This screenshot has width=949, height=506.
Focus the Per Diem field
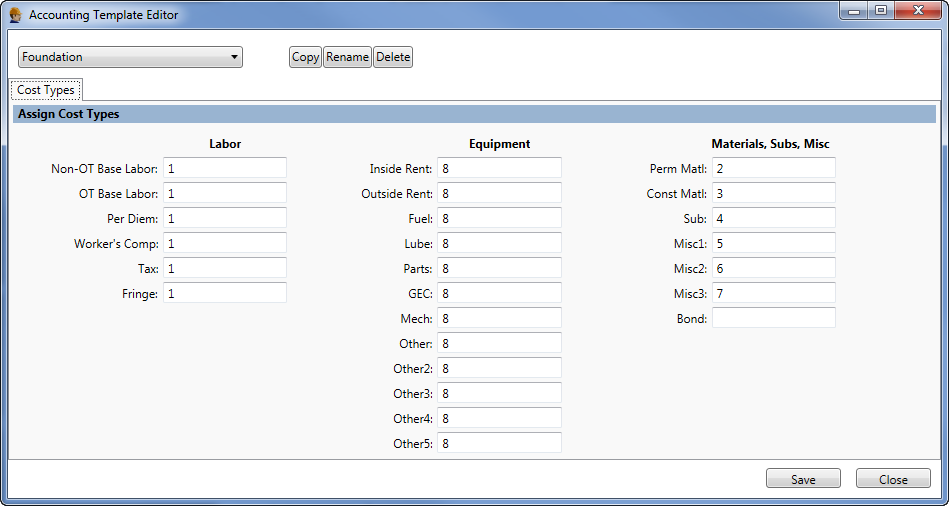pyautogui.click(x=225, y=218)
